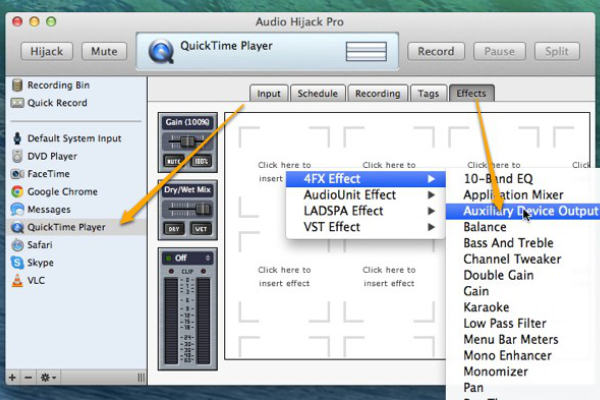Expand the AudioUnit Effect submenu
This screenshot has width=600, height=400.
tap(366, 195)
